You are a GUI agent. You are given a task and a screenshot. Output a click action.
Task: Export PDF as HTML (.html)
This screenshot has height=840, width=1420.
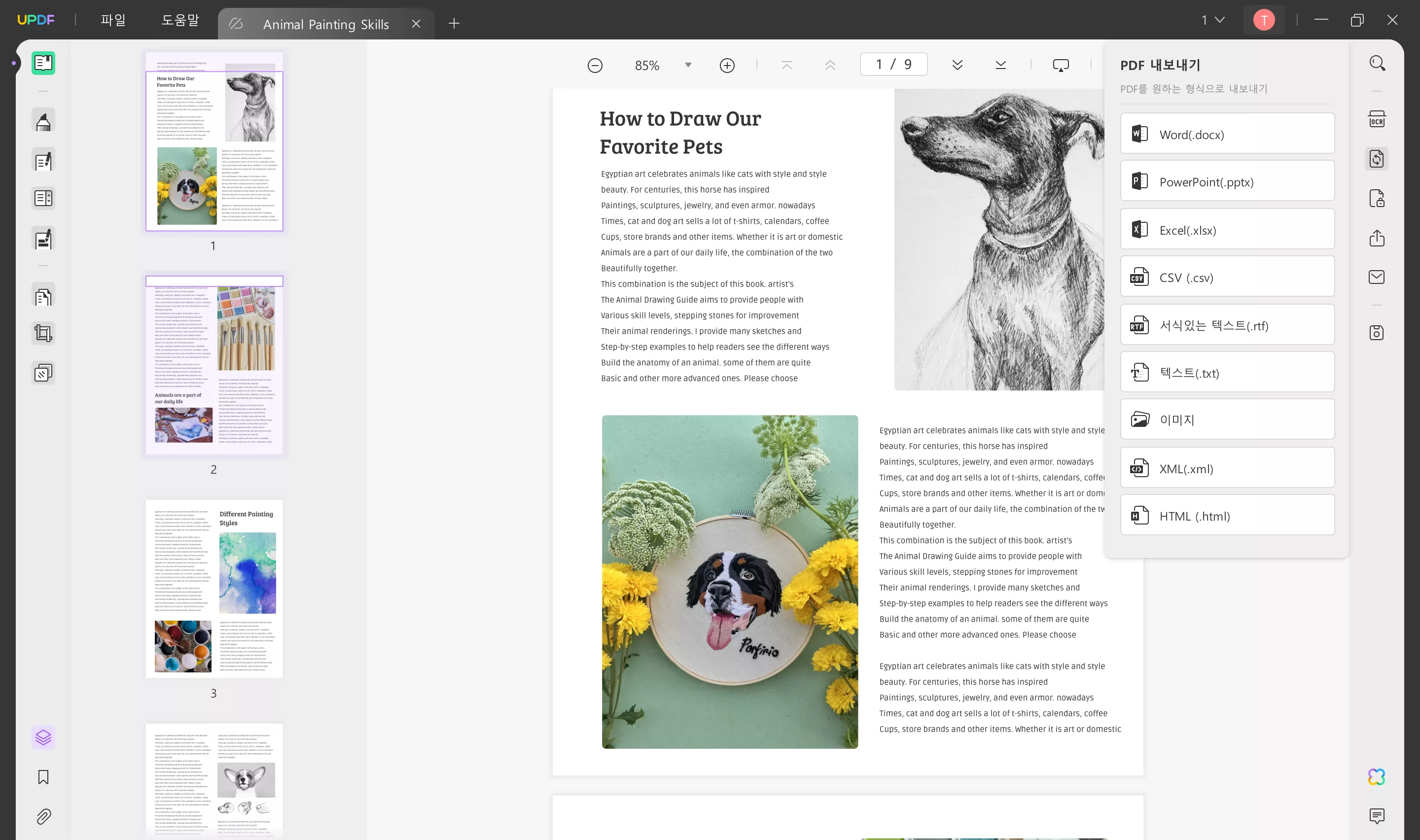1227,516
